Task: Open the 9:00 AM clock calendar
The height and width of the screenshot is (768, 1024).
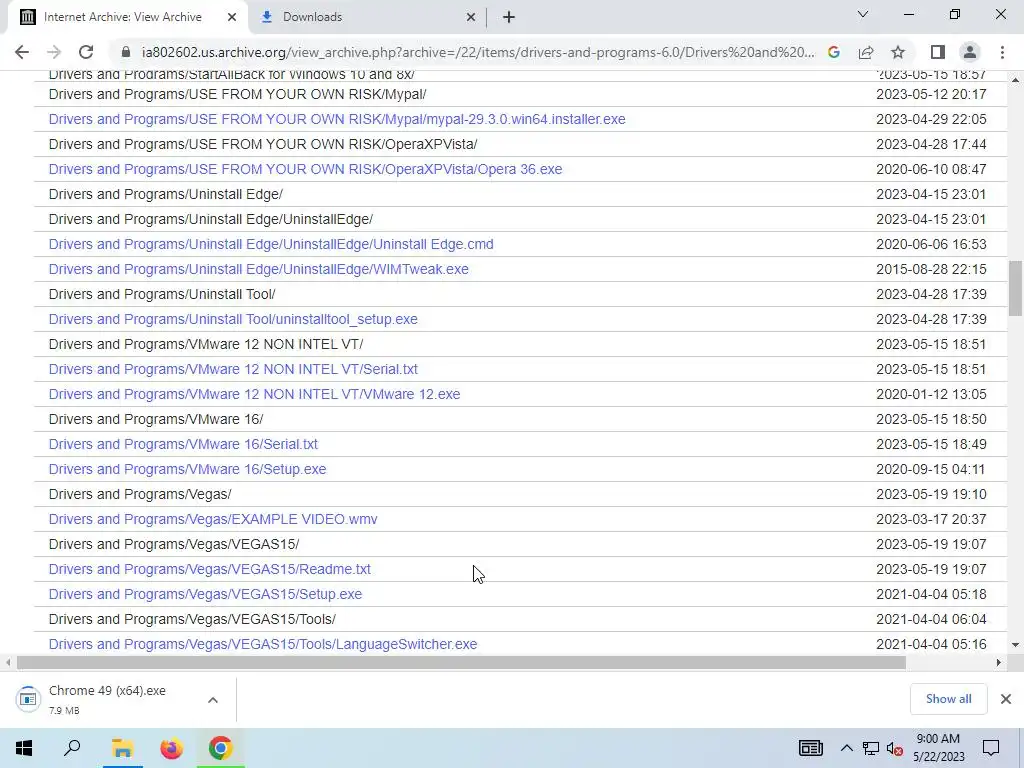Action: coord(938,748)
